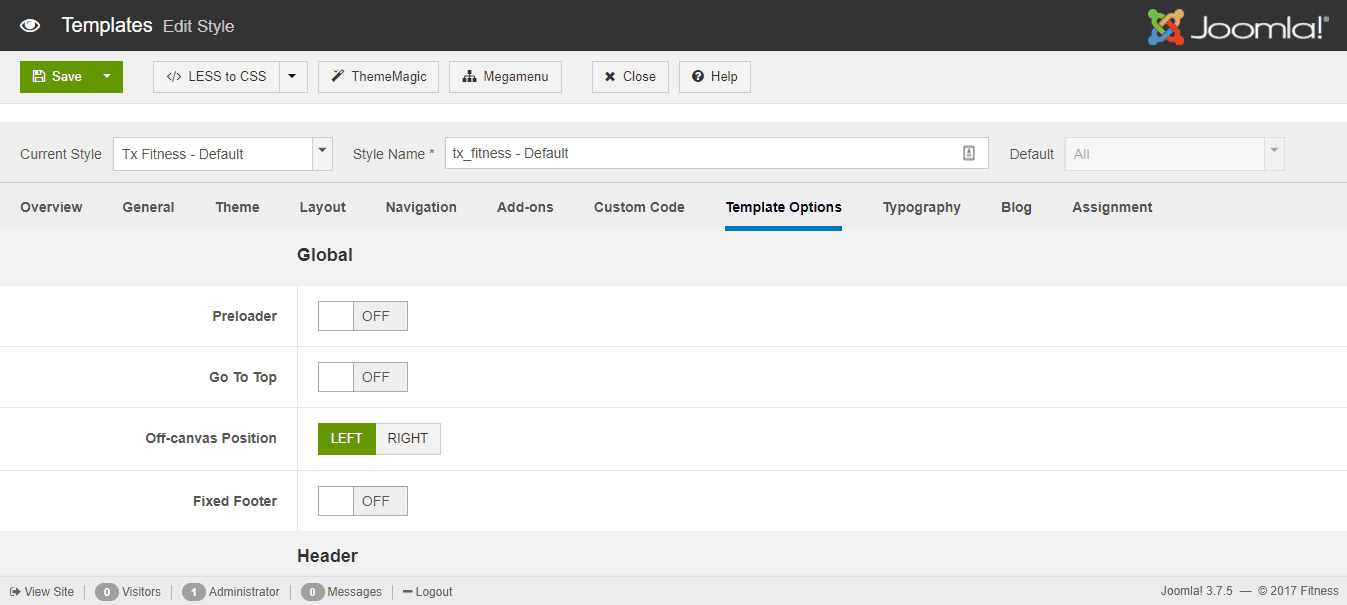Open the Layout tab

(322, 207)
